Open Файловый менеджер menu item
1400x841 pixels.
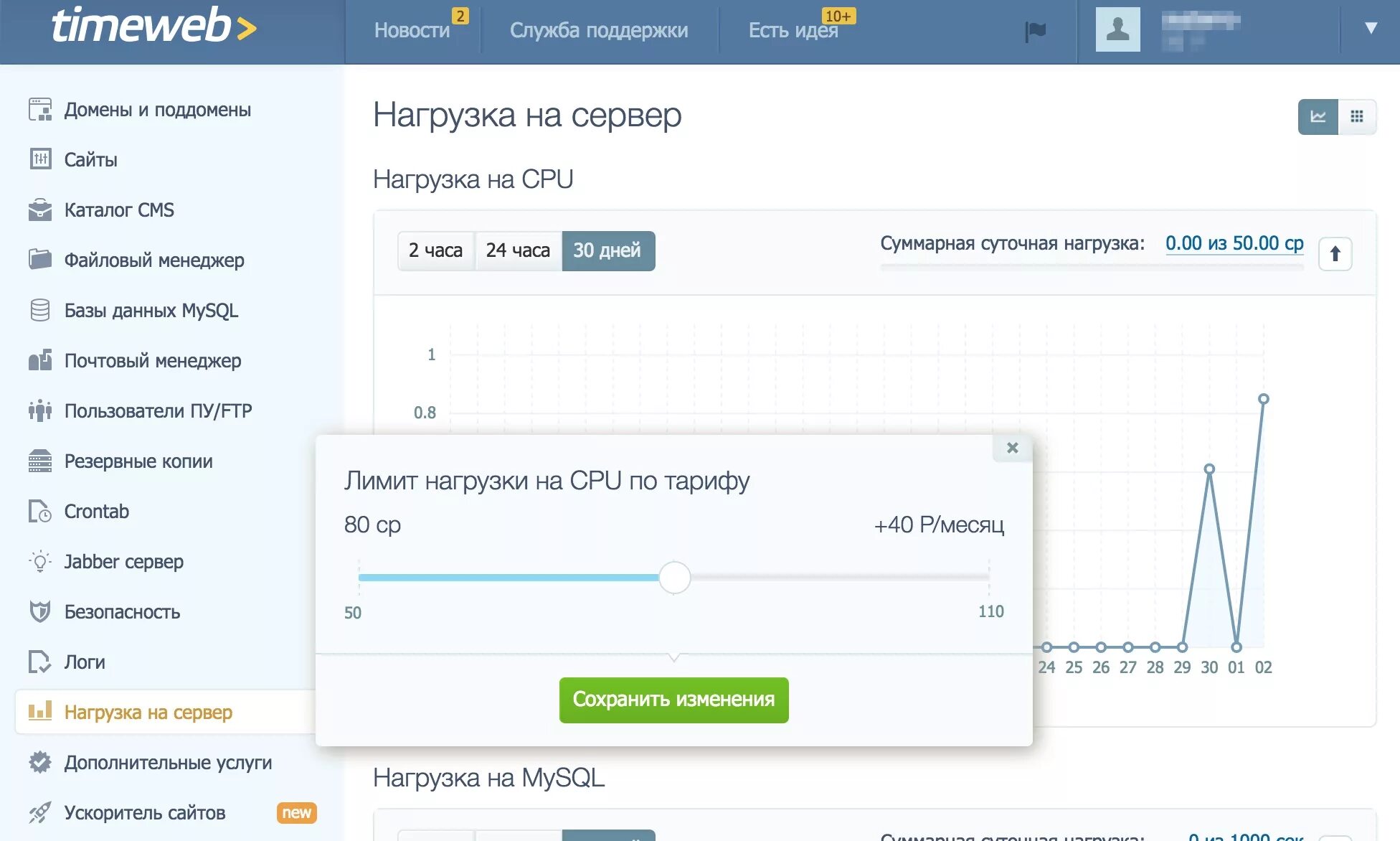154,260
